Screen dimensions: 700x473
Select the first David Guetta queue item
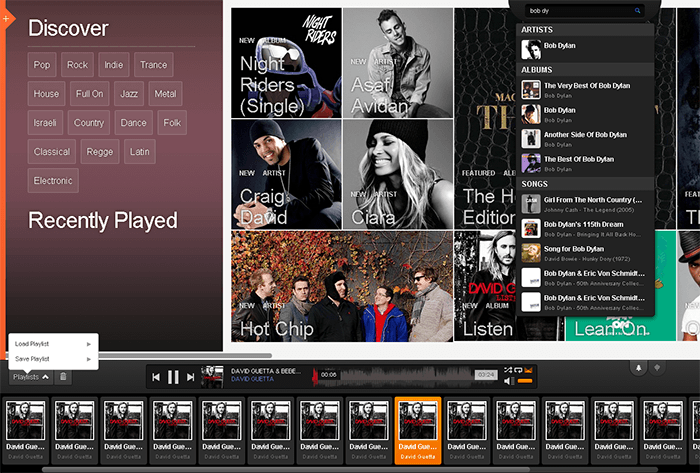coord(25,431)
